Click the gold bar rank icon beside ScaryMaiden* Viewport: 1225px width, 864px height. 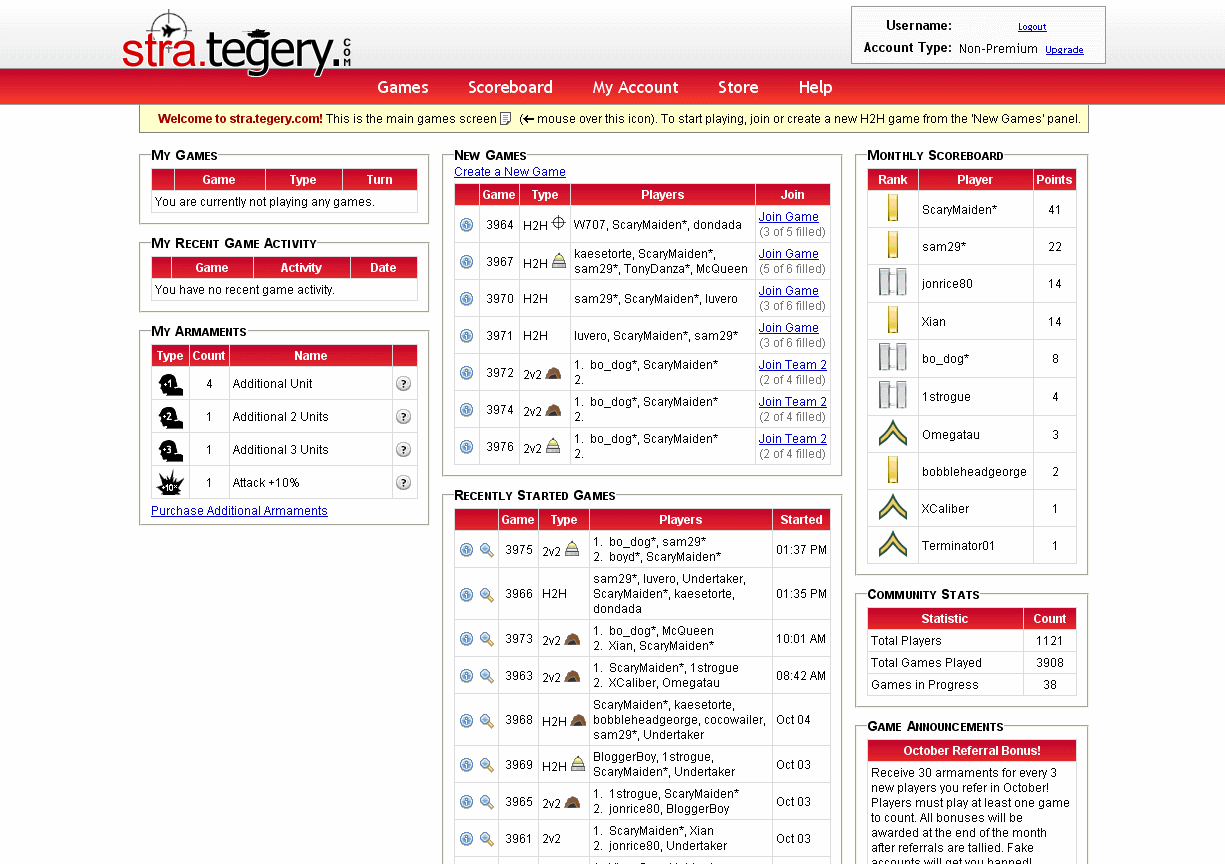coord(892,208)
